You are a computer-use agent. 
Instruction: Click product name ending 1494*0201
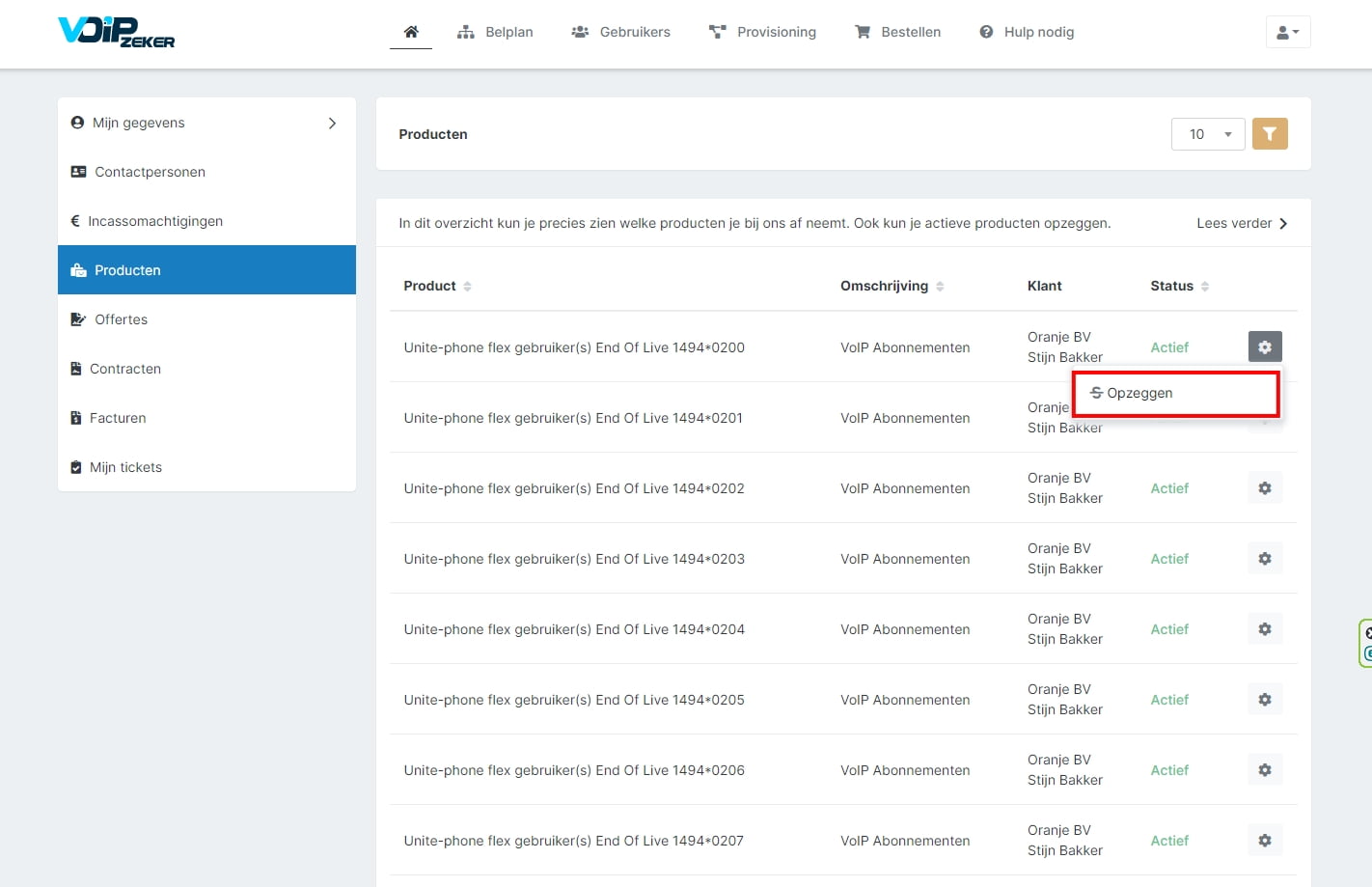point(573,418)
